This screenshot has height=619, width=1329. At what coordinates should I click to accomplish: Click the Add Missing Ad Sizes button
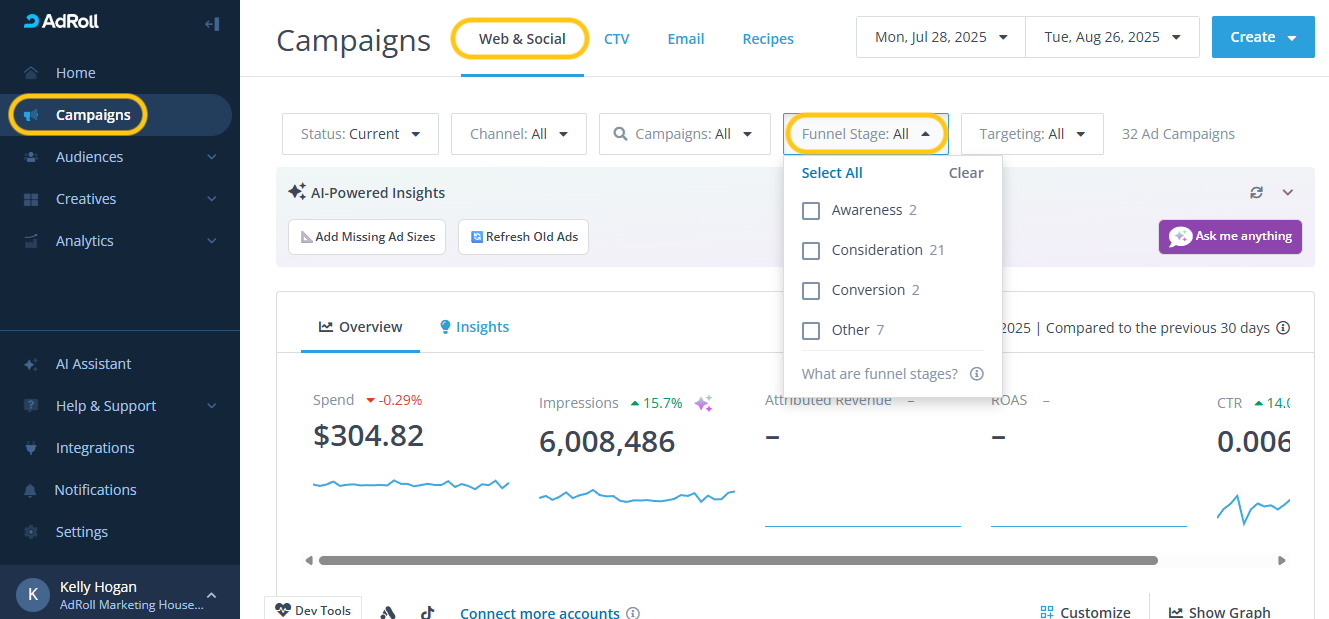(x=366, y=237)
